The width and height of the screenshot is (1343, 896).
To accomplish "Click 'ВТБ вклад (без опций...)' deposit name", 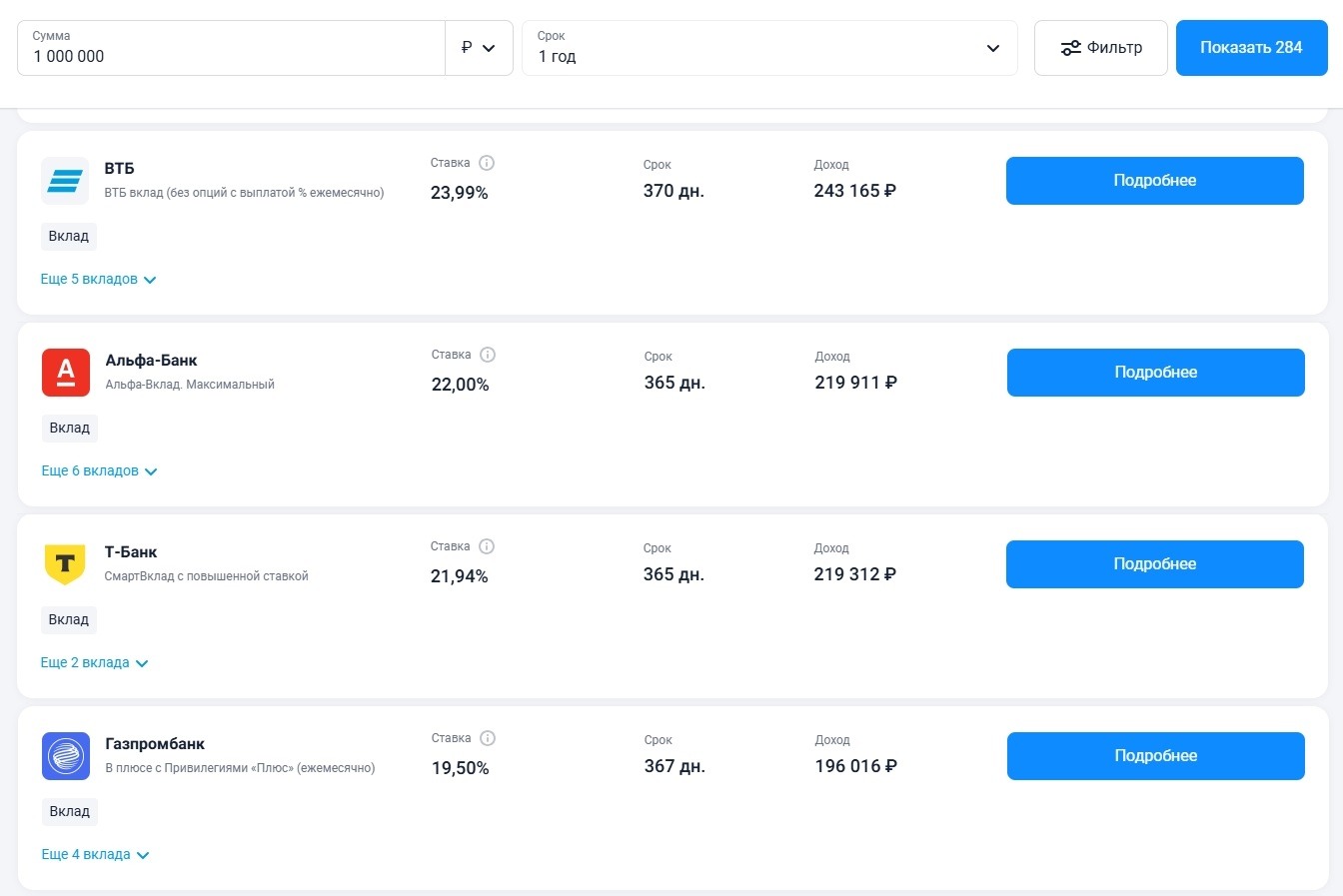I will [x=245, y=193].
